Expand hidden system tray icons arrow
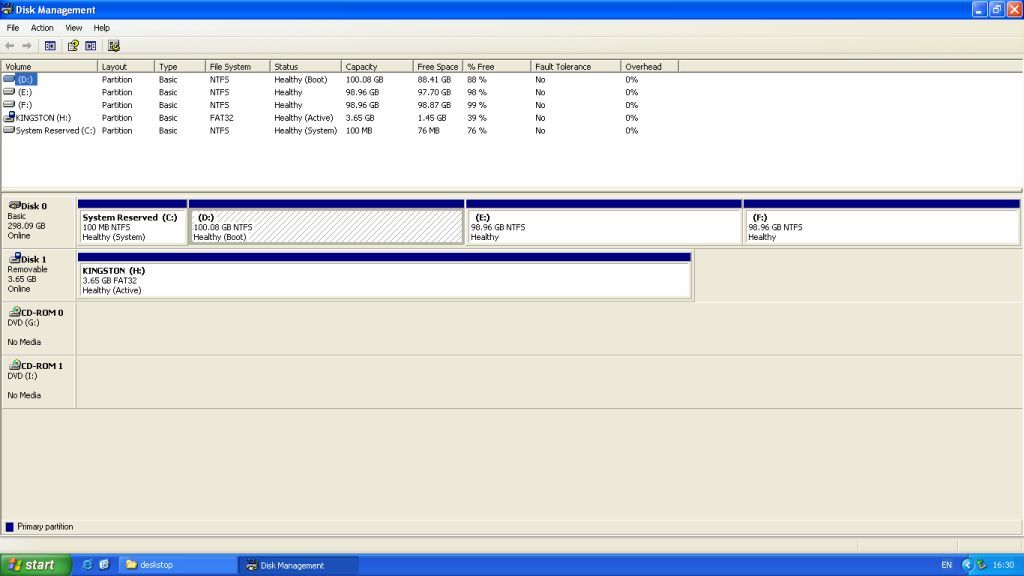Viewport: 1024px width, 576px height. [x=967, y=565]
